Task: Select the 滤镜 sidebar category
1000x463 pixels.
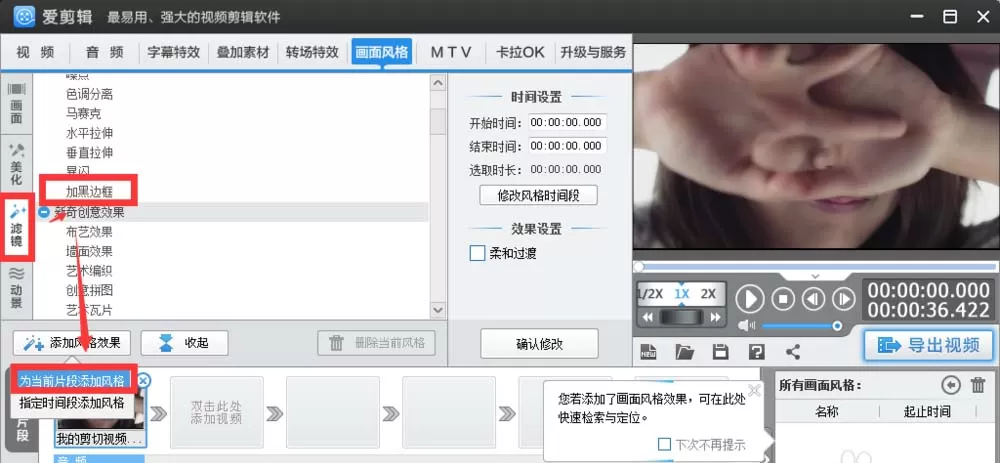Action: 16,227
